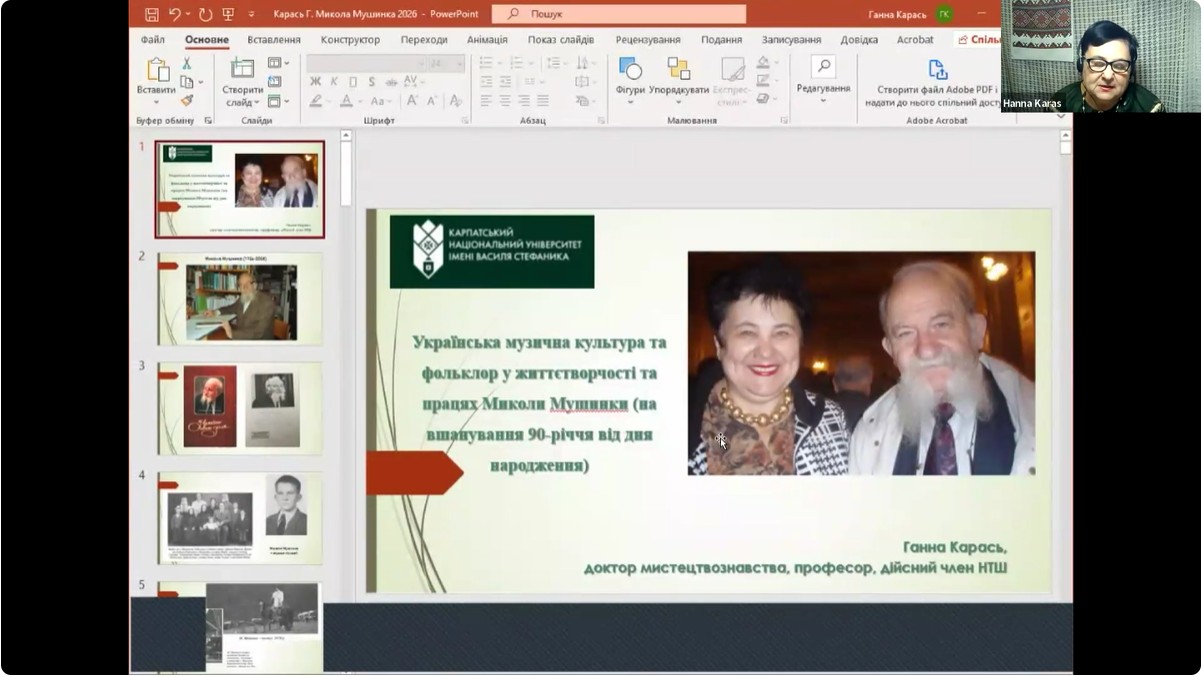Click the Створити файл Adobe PDF icon
This screenshot has height=677, width=1204.
pos(937,69)
